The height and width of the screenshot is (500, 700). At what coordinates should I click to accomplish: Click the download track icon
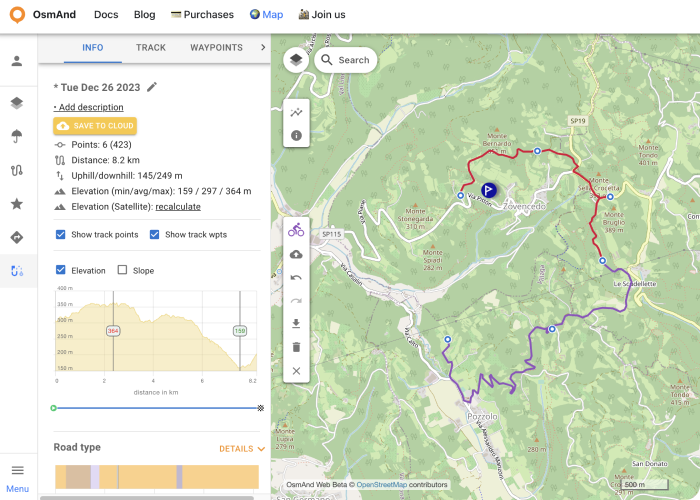296,323
